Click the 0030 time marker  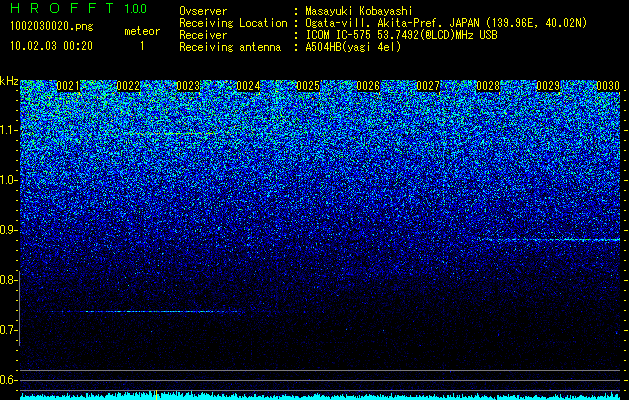[x=608, y=86]
